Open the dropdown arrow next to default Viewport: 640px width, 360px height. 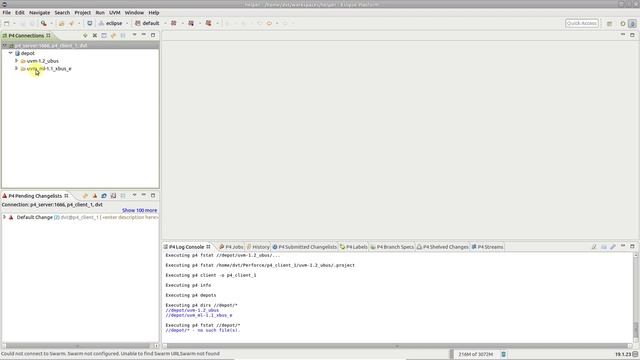pos(165,23)
